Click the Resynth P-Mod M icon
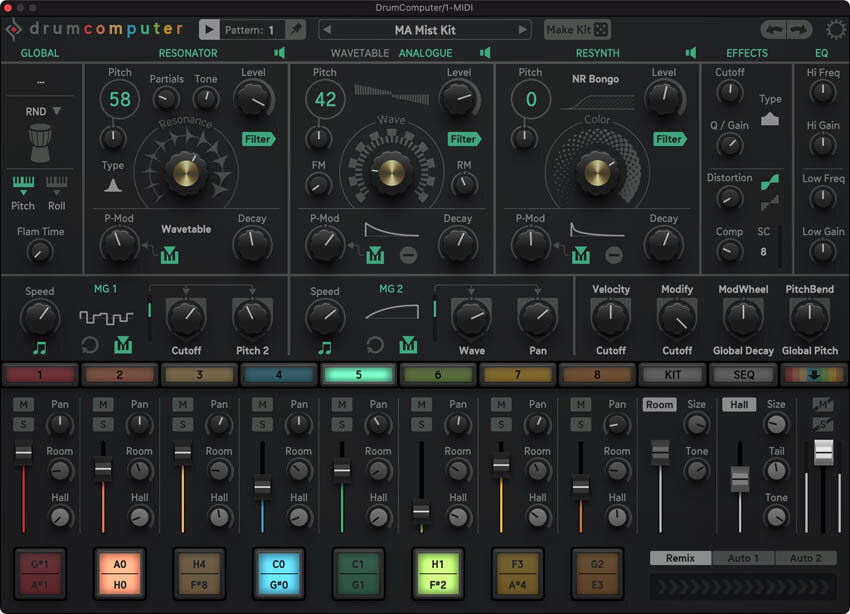This screenshot has width=850, height=614. pos(581,254)
